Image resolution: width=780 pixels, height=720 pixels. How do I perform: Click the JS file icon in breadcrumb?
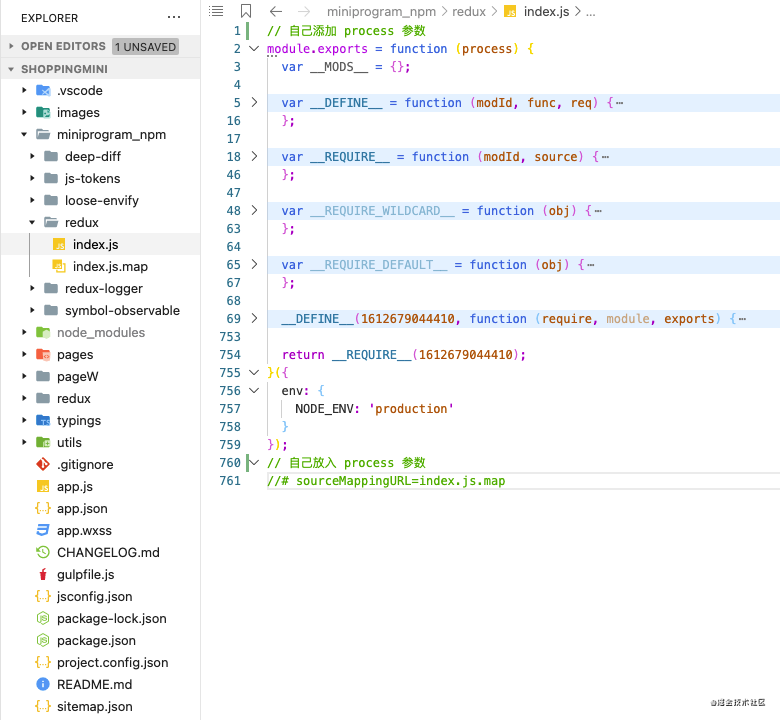point(510,11)
